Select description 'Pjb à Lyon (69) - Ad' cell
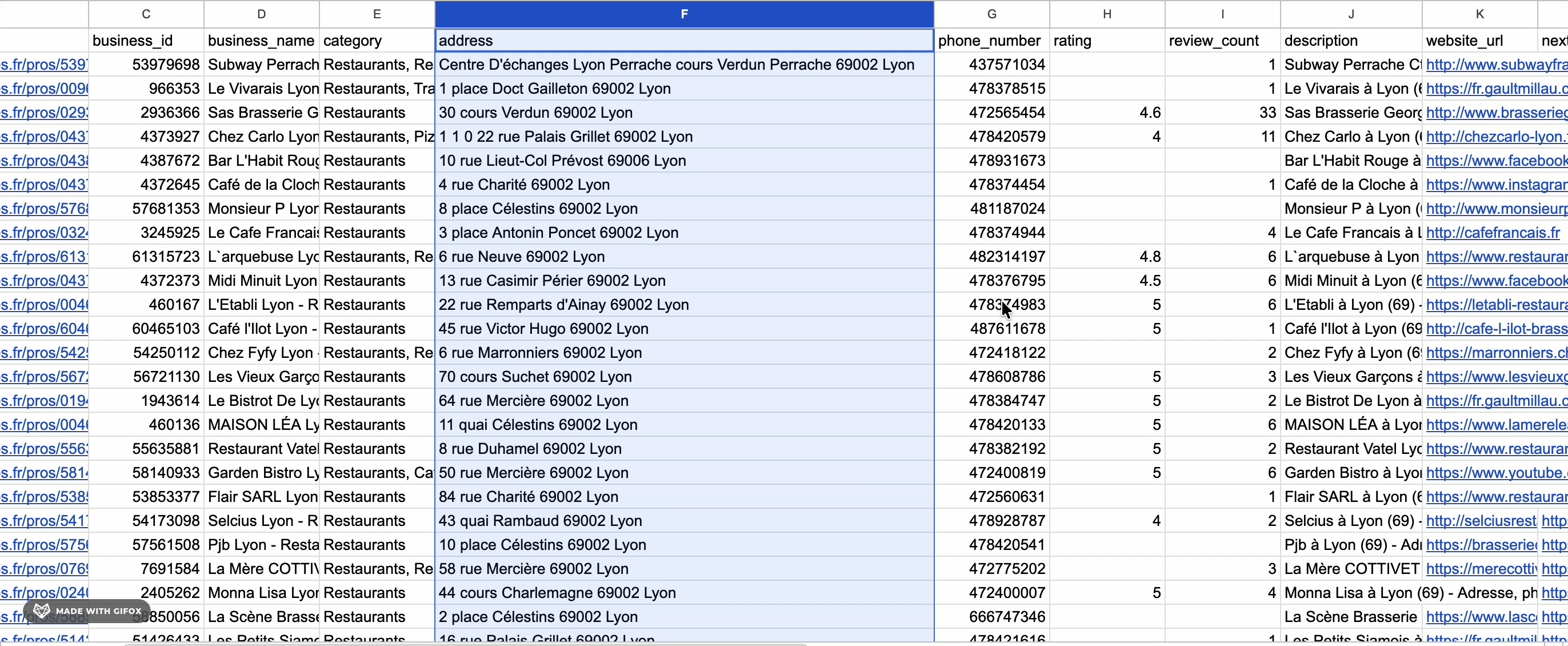The width and height of the screenshot is (1568, 646). (x=1351, y=544)
